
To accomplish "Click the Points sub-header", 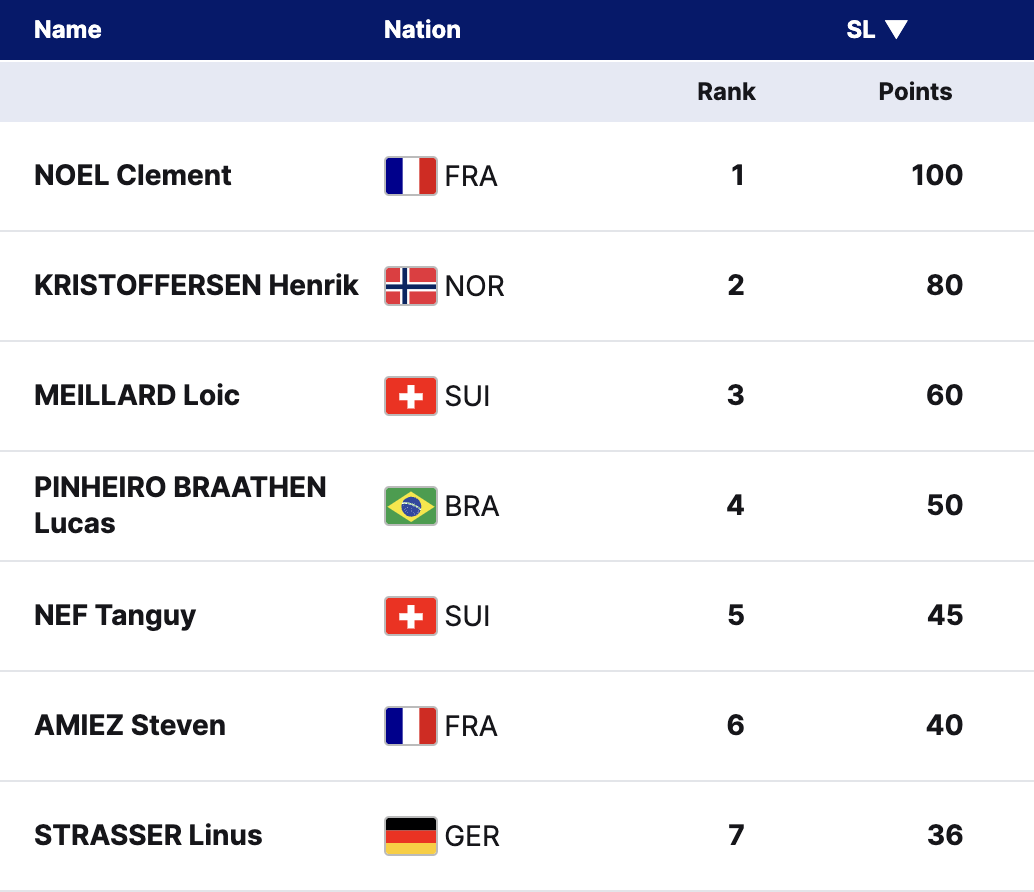I will (915, 92).
